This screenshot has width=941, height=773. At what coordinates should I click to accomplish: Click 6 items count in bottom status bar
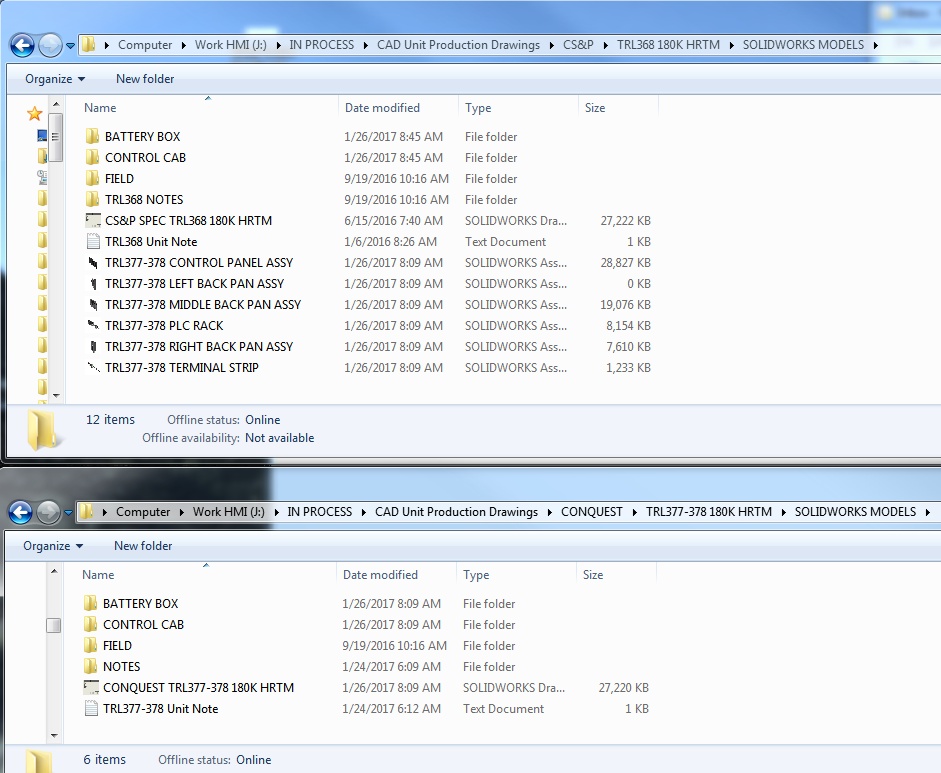coord(104,760)
